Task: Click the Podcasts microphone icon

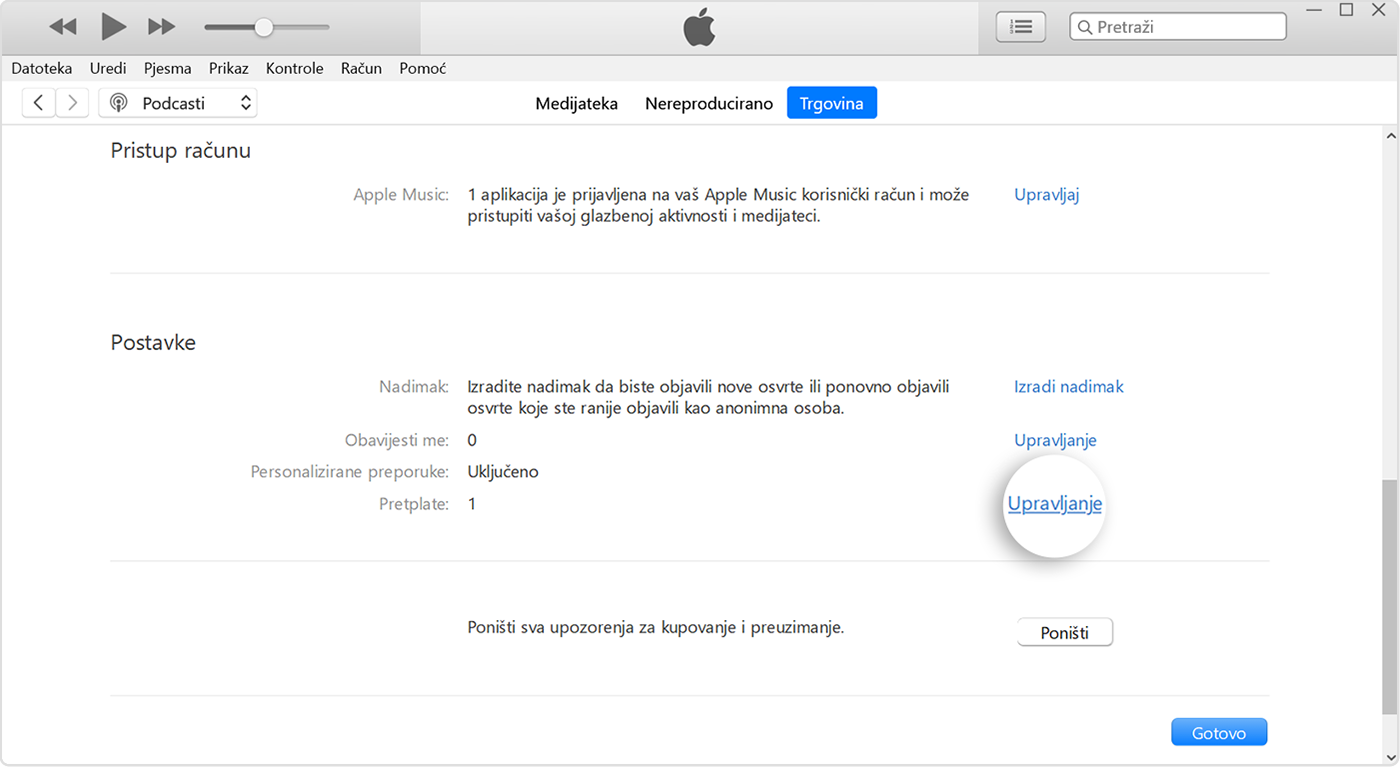Action: [118, 102]
